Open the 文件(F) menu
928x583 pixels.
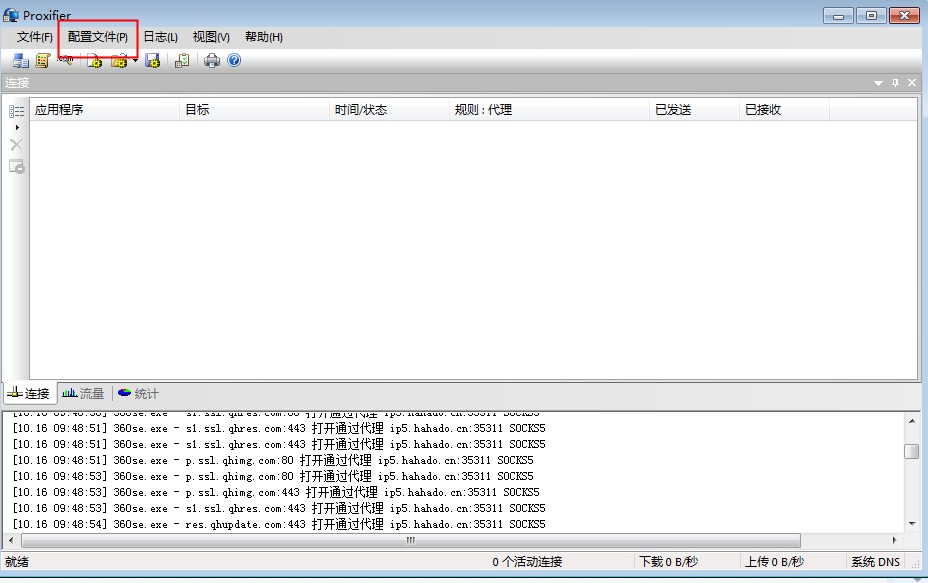pos(34,37)
